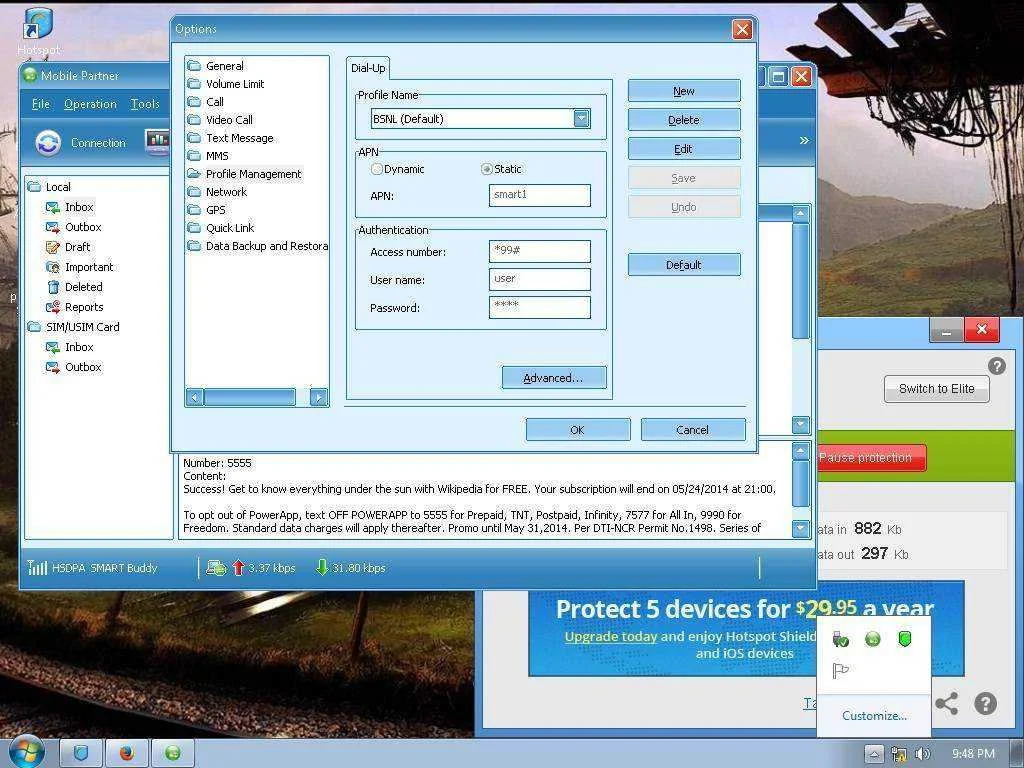Click the Delete profile button

pyautogui.click(x=684, y=120)
